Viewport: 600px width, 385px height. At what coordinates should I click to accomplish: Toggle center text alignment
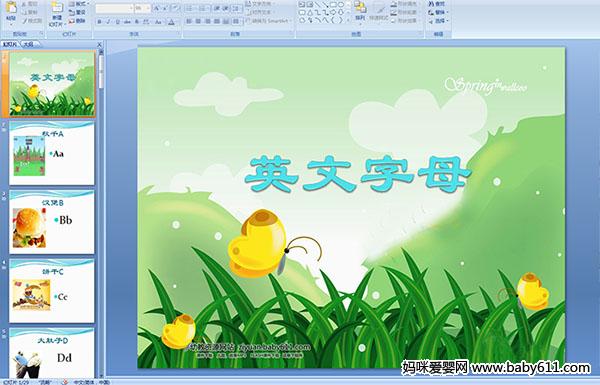click(199, 22)
